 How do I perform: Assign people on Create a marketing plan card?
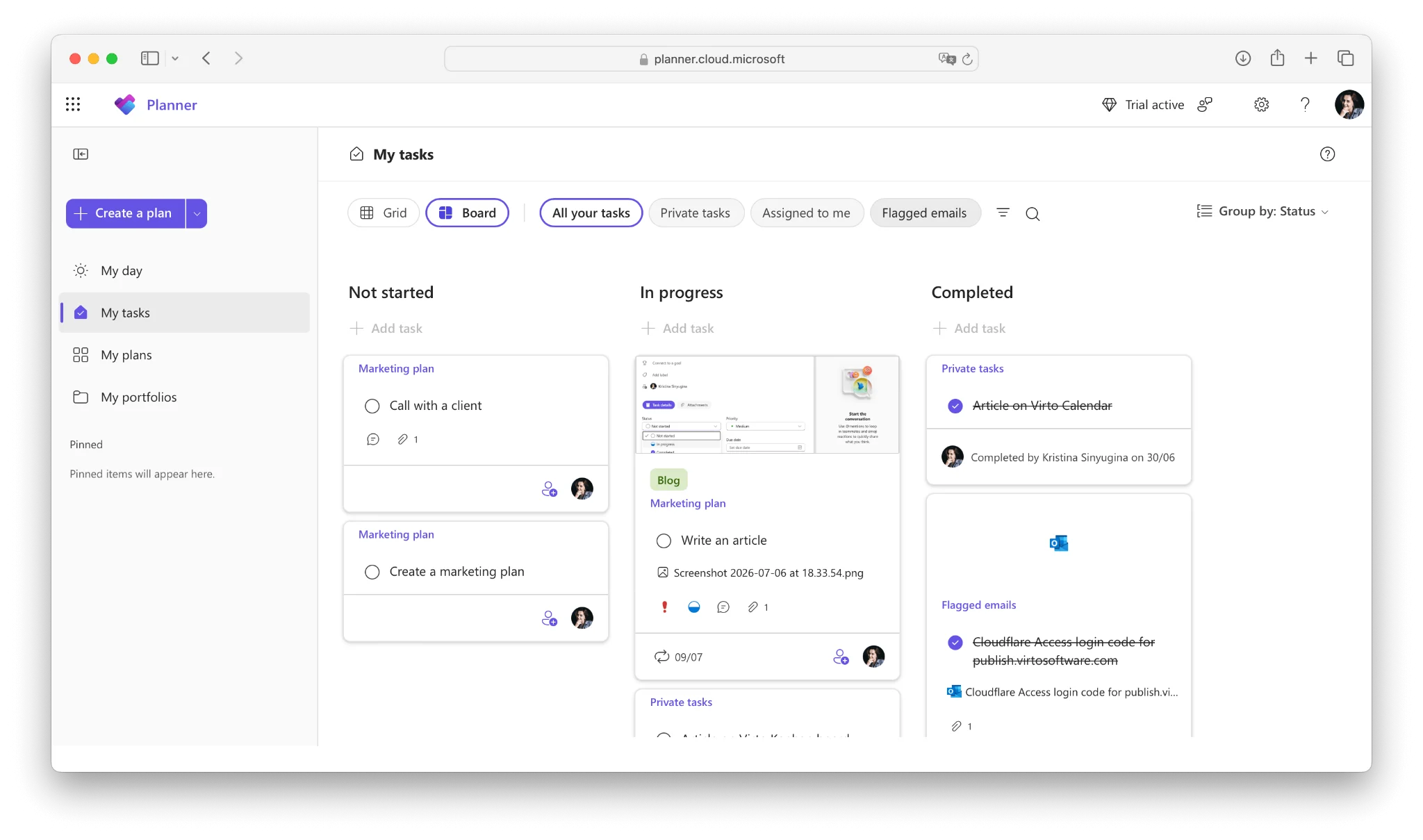pos(550,618)
